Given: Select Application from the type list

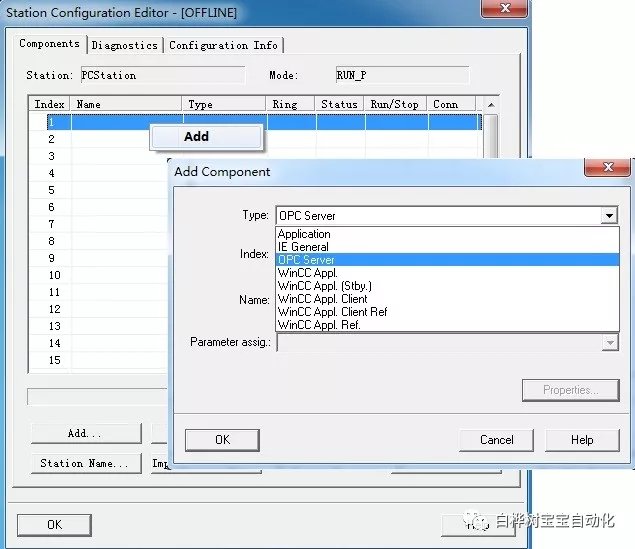Looking at the screenshot, I should click(304, 234).
